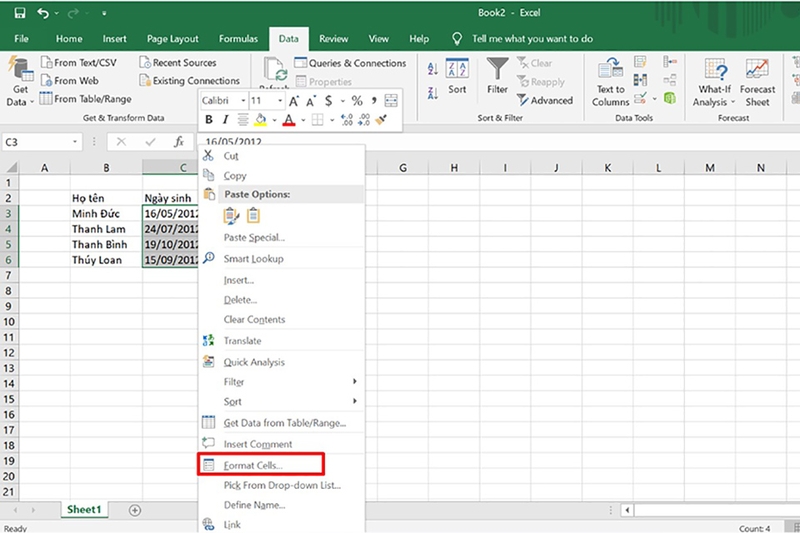Select cell containing Minh Đức
Image resolution: width=800 pixels, height=533 pixels.
106,213
